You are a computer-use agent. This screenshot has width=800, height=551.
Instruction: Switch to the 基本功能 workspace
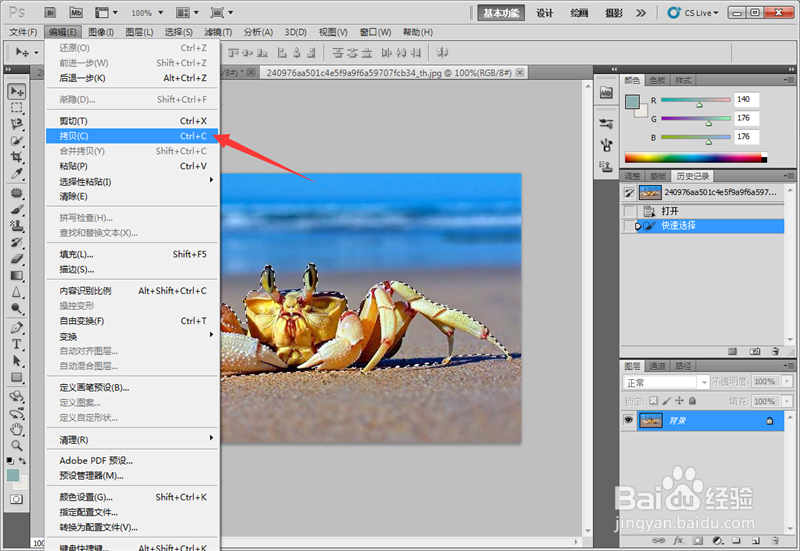pyautogui.click(x=501, y=13)
